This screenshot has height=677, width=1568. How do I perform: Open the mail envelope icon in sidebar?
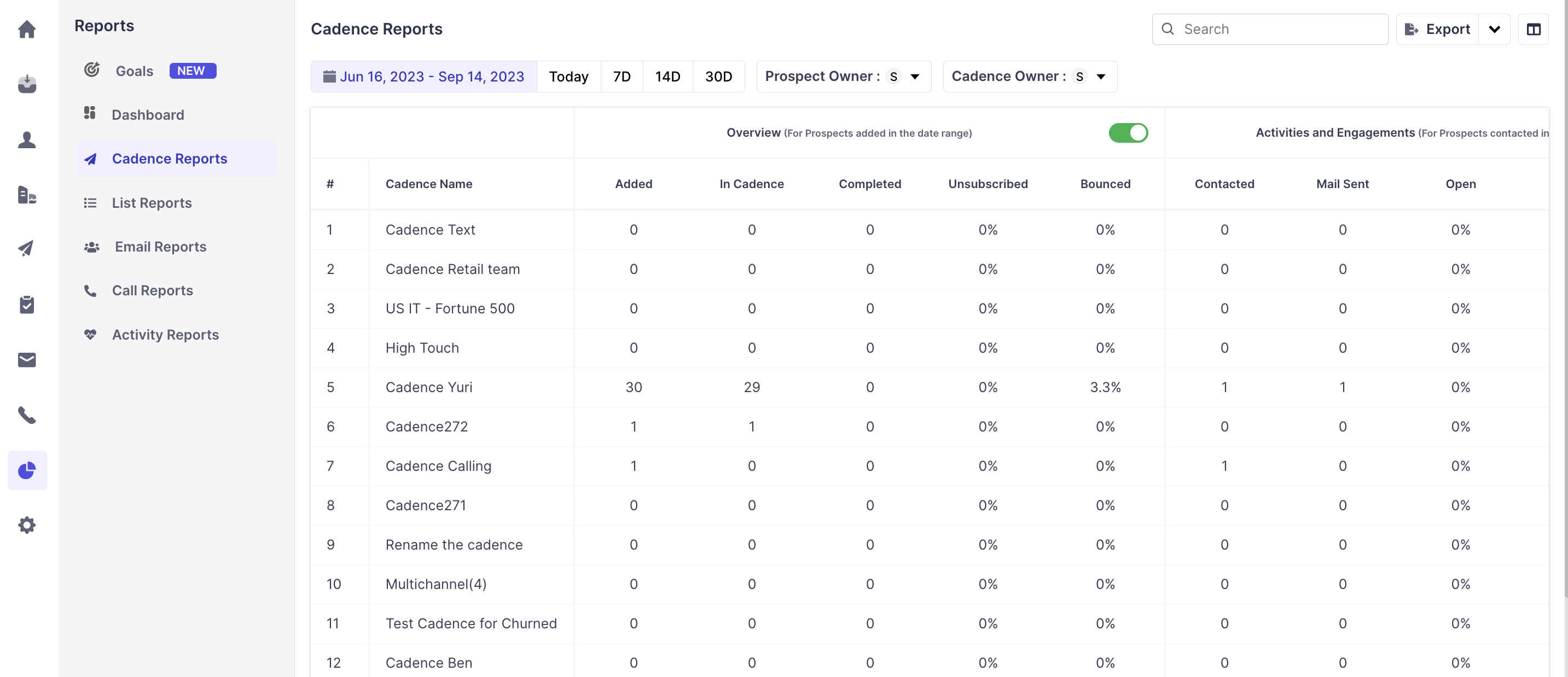27,360
